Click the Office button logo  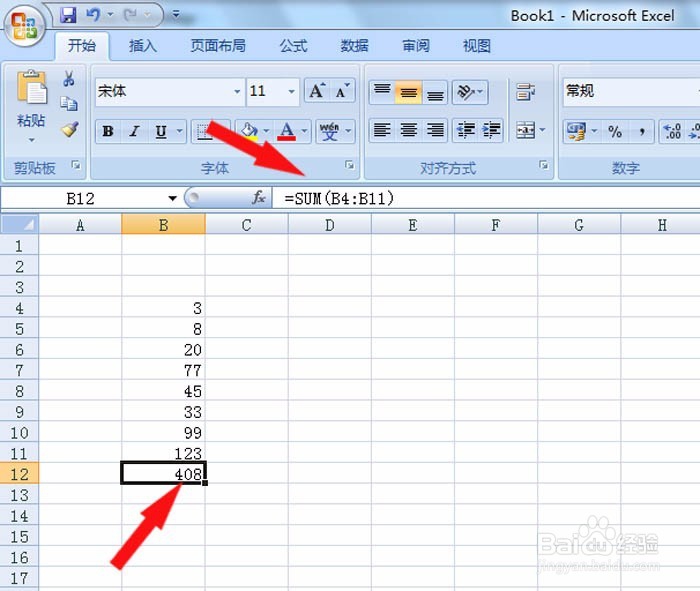(x=25, y=25)
